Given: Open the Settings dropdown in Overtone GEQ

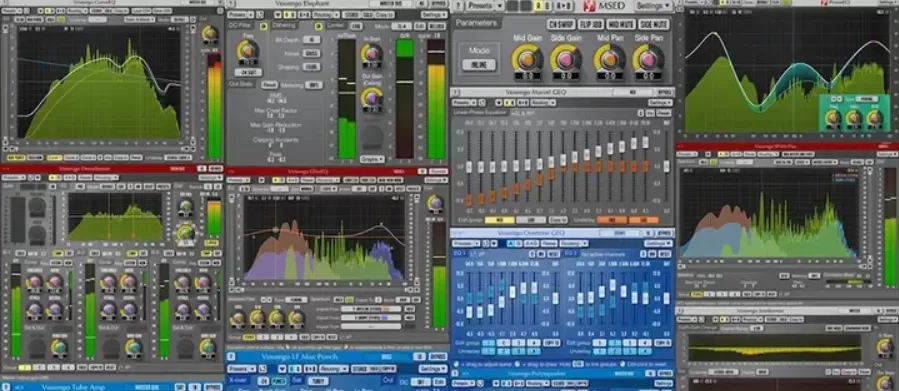Looking at the screenshot, I should (x=659, y=243).
